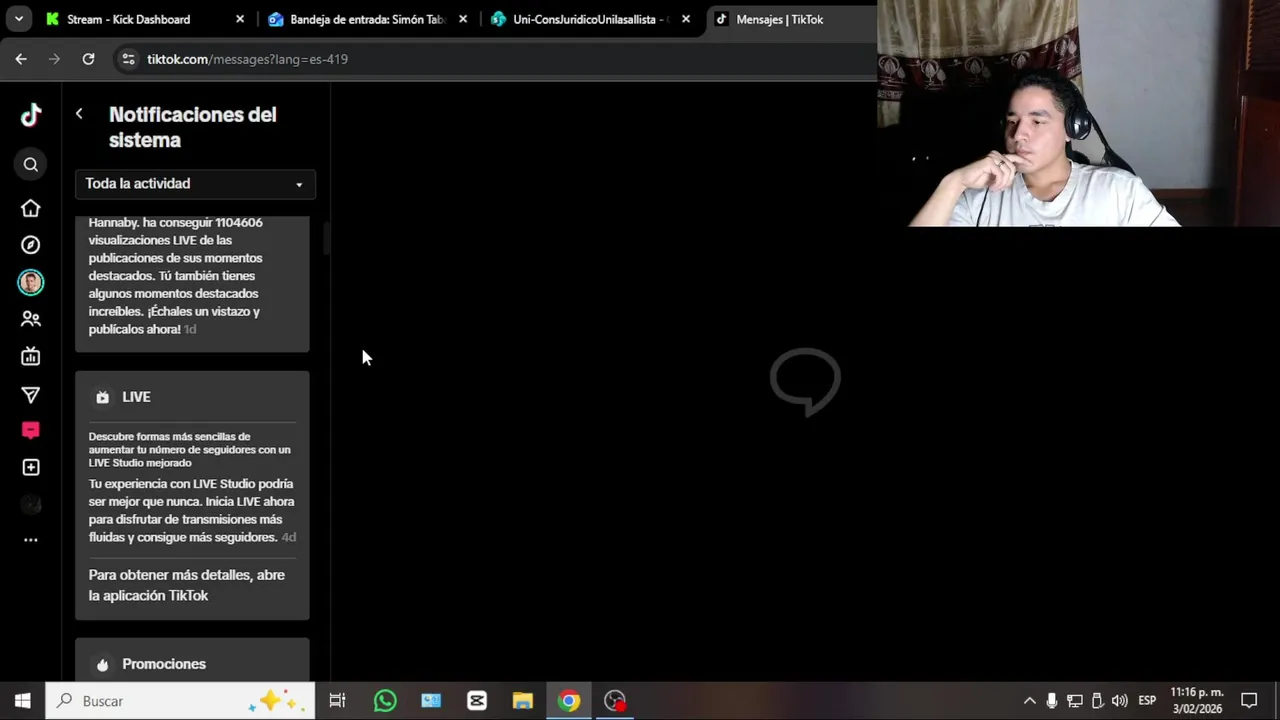Expand the Toda la actividad dropdown
The height and width of the screenshot is (720, 1280).
(x=195, y=184)
